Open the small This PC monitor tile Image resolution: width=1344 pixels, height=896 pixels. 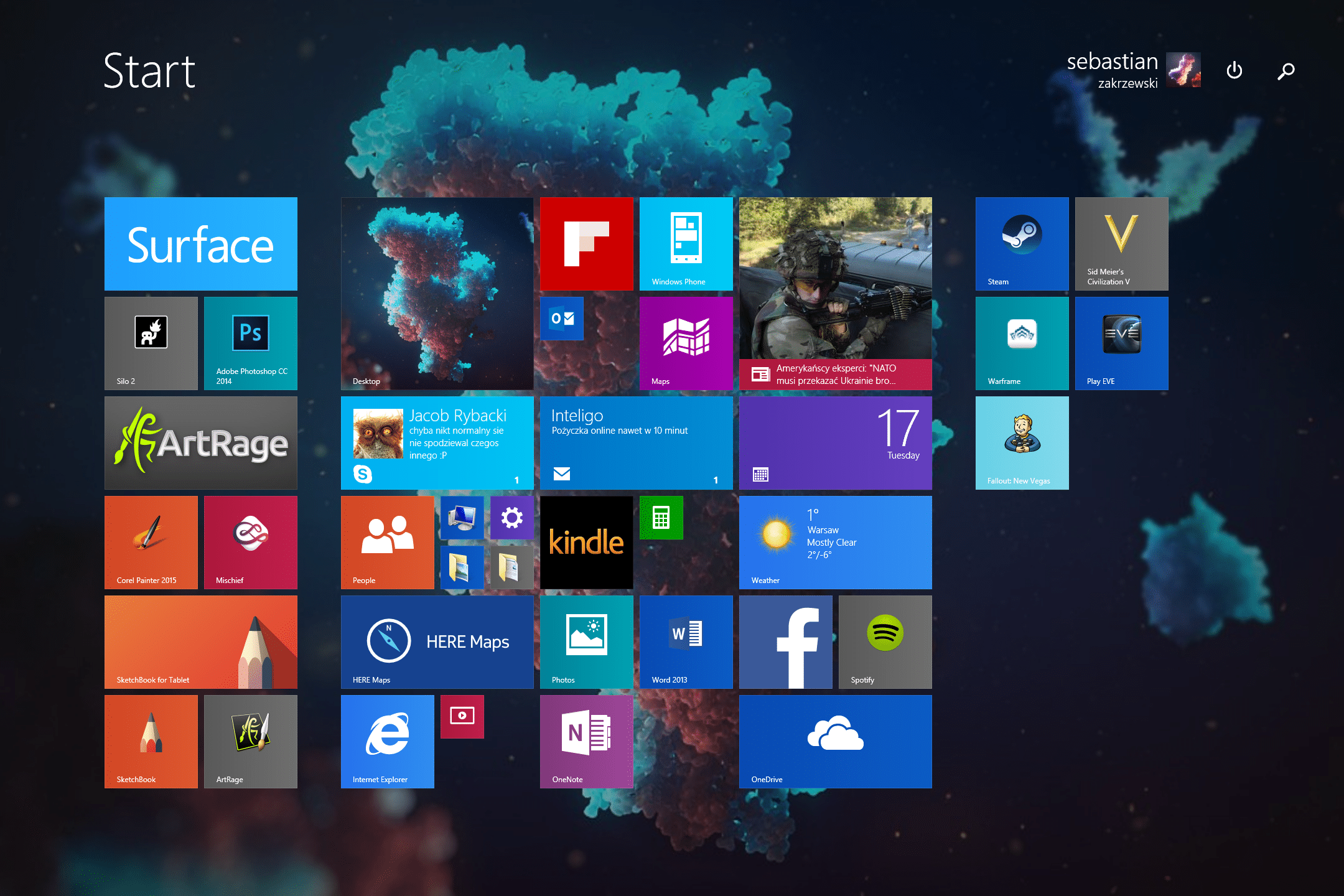(x=462, y=518)
